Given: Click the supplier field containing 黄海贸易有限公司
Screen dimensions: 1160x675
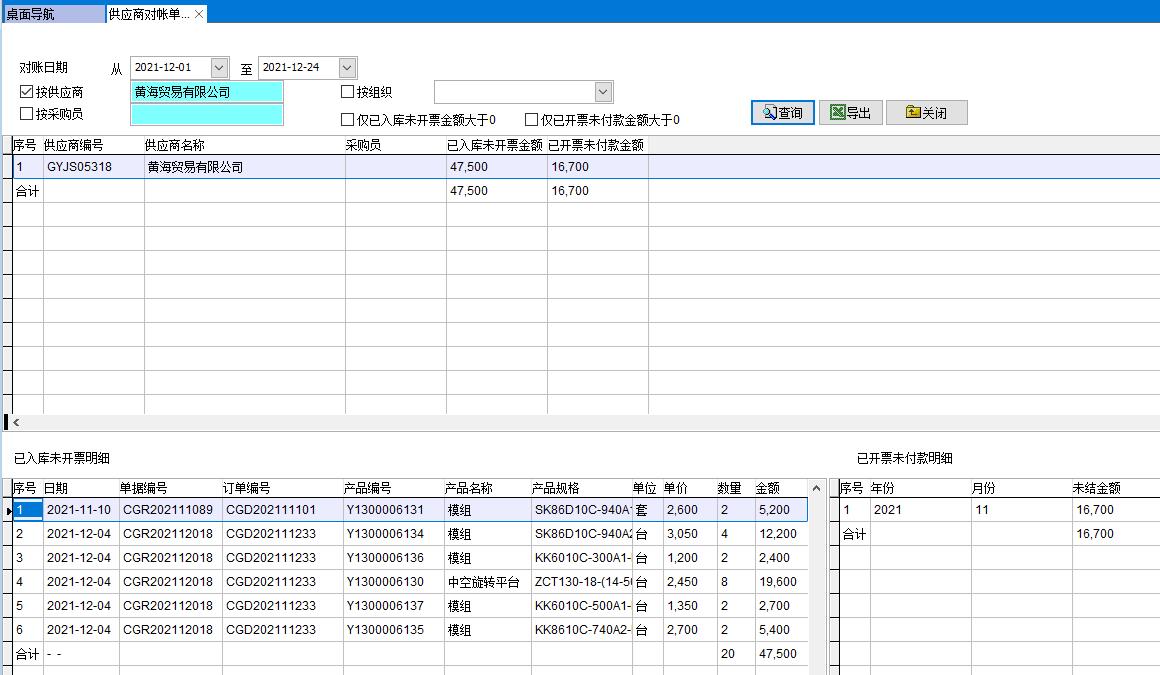Looking at the screenshot, I should [x=206, y=92].
